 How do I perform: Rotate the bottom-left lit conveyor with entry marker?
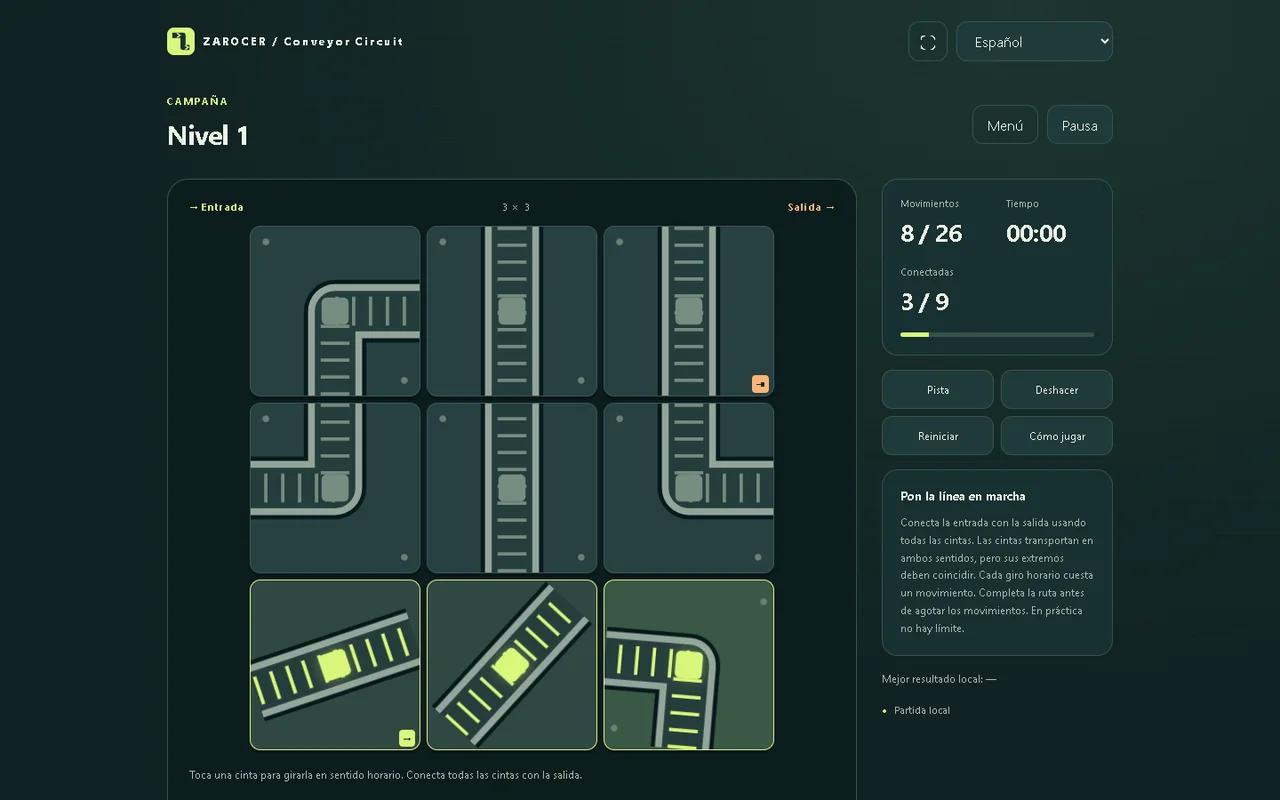[x=335, y=665]
